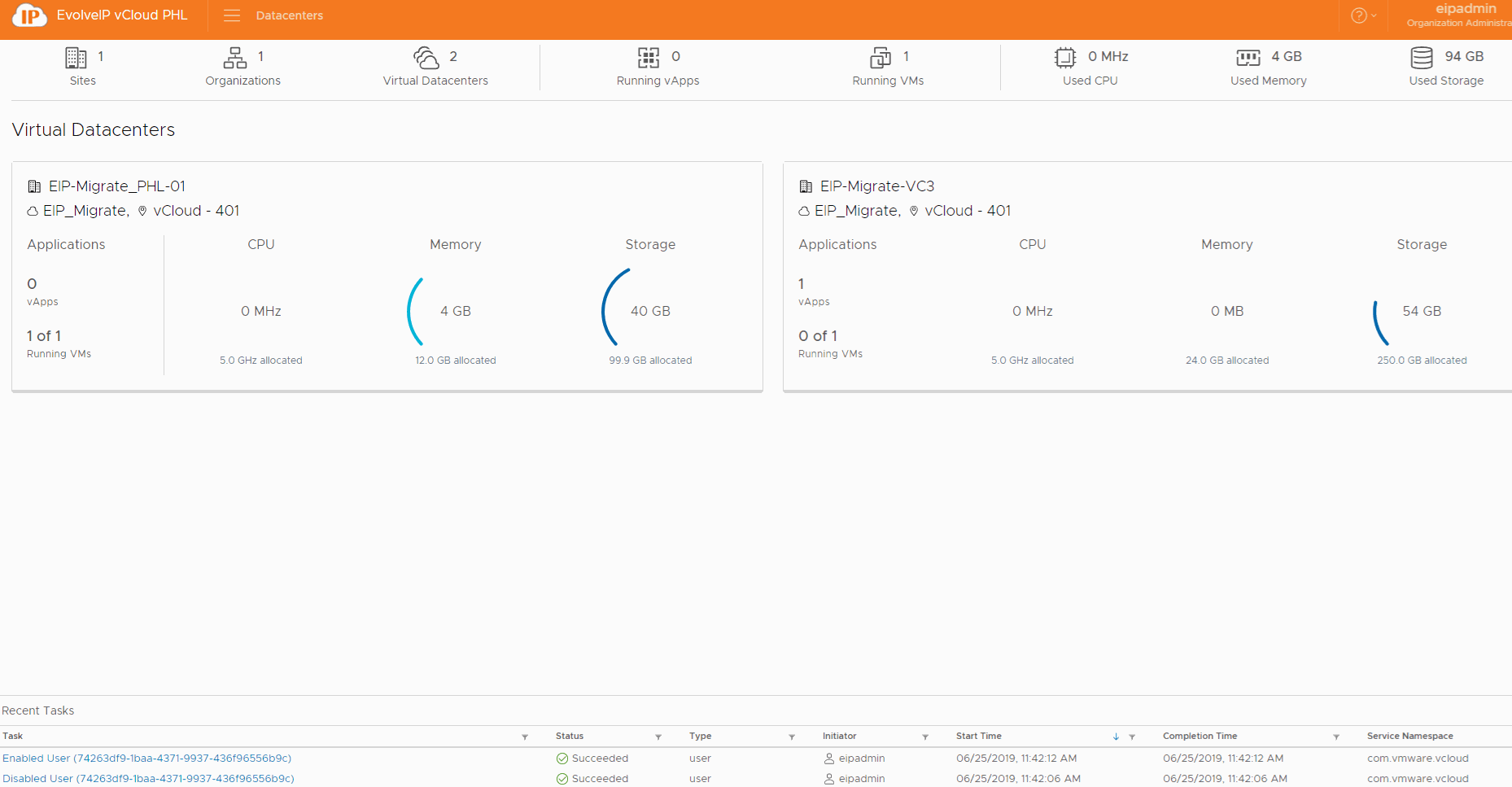1512x787 pixels.
Task: Open the Initiator column filter
Action: click(x=925, y=737)
